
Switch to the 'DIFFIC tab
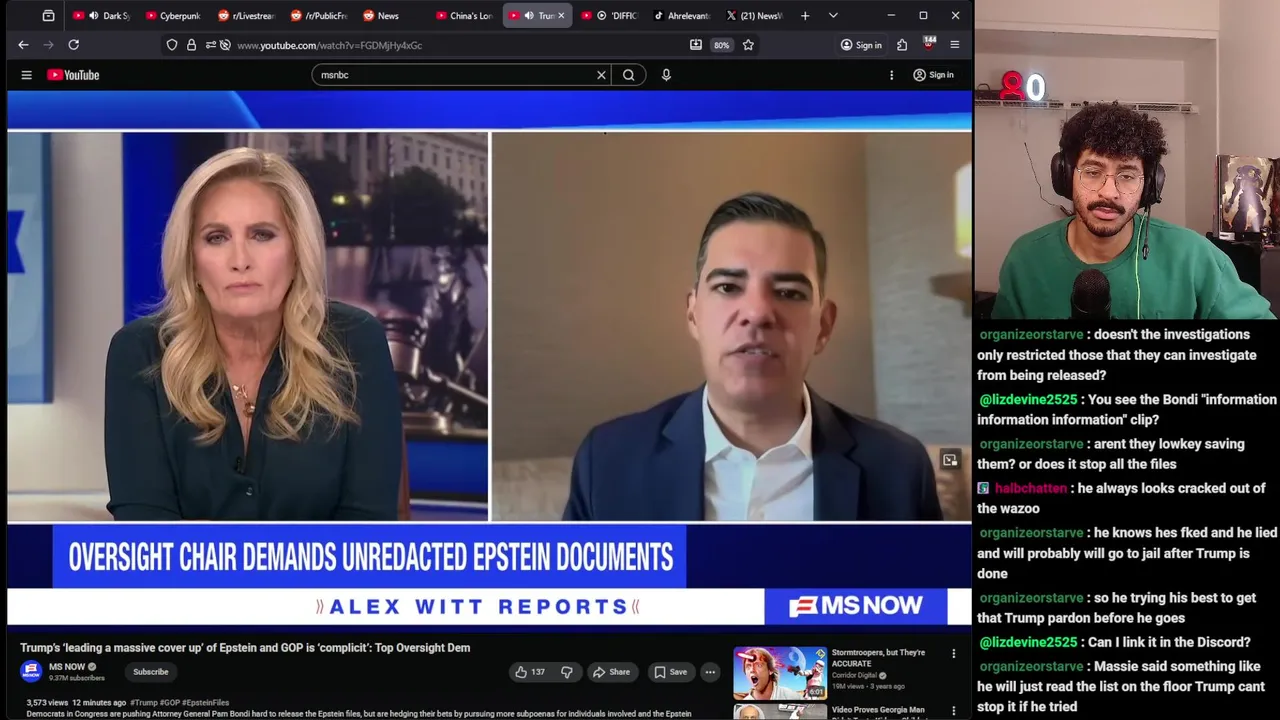pos(608,16)
